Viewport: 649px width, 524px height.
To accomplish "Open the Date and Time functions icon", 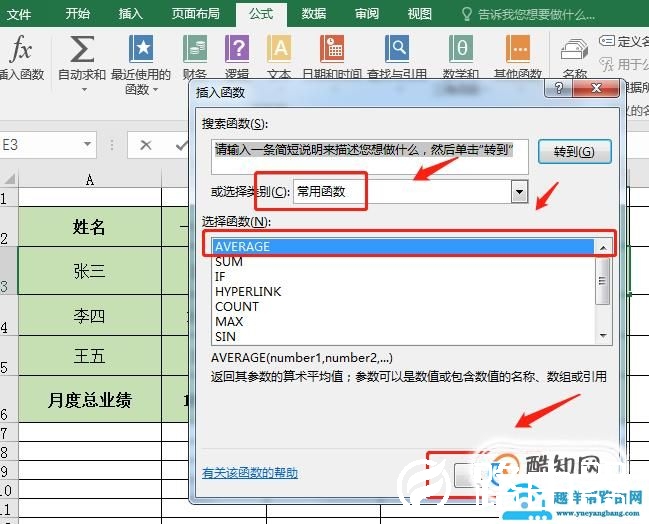I will click(332, 48).
